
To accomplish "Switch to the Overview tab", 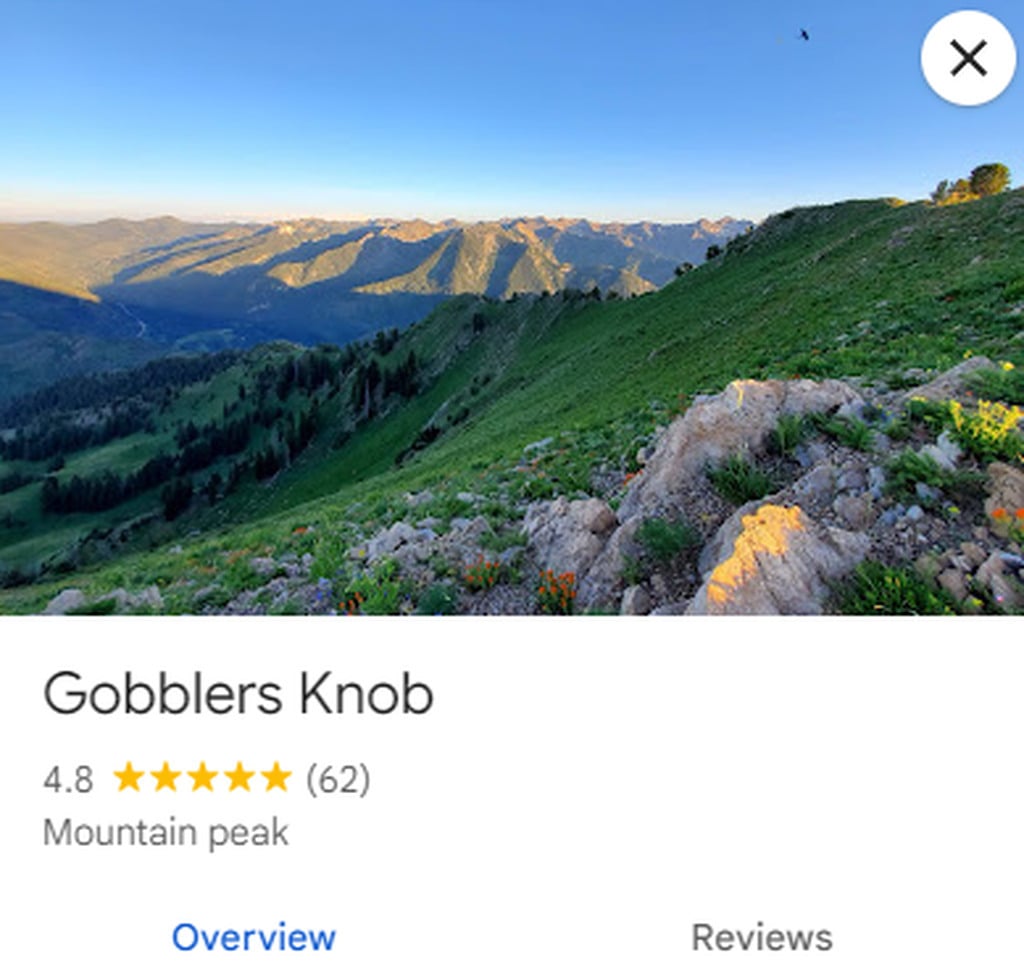I will tap(254, 937).
